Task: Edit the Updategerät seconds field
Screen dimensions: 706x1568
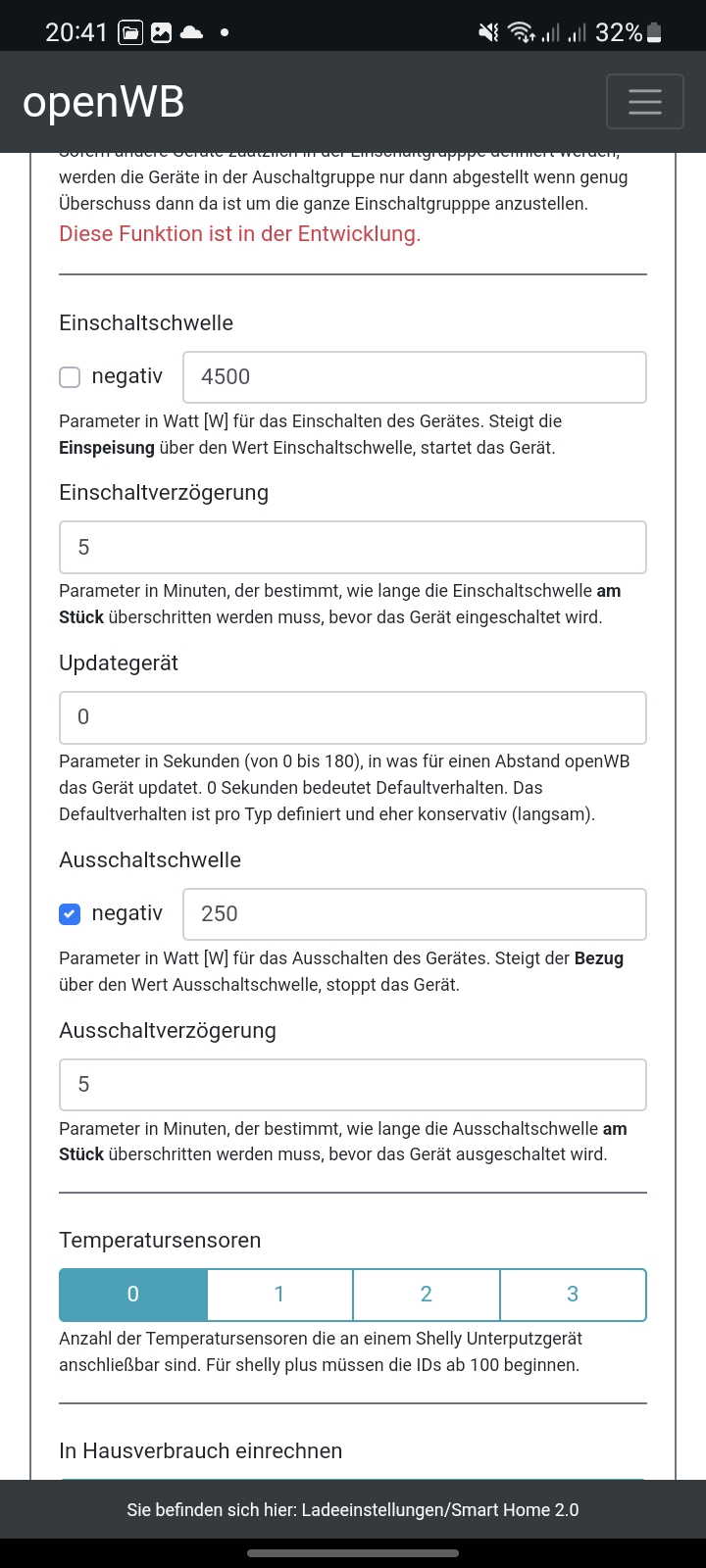Action: [x=353, y=717]
